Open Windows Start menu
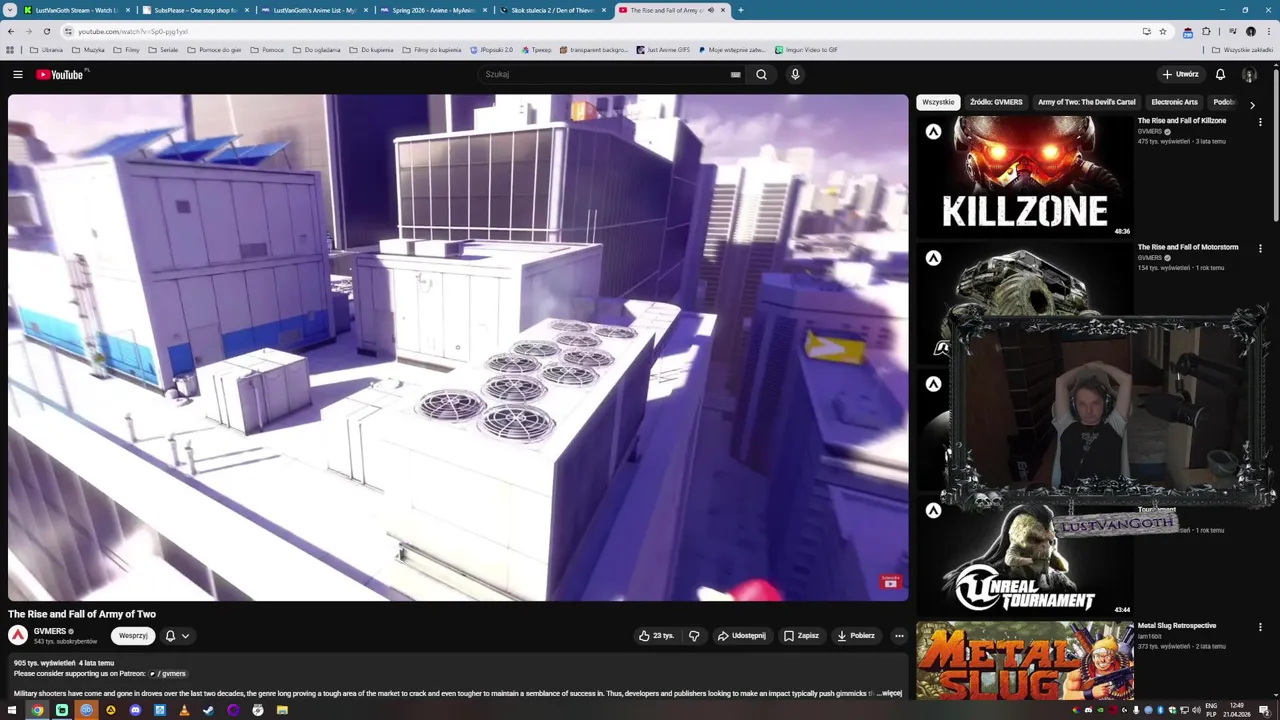Image resolution: width=1280 pixels, height=720 pixels. [x=13, y=710]
